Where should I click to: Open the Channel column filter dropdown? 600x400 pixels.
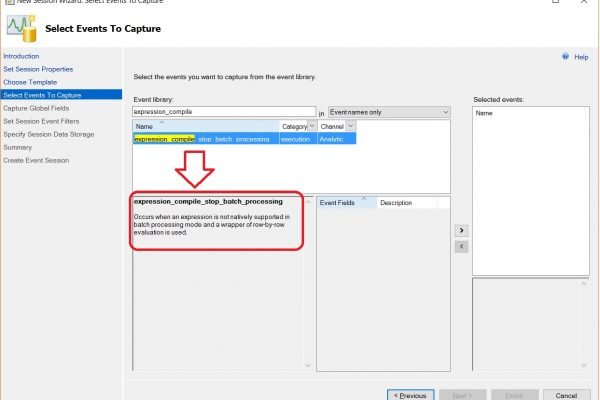click(351, 126)
